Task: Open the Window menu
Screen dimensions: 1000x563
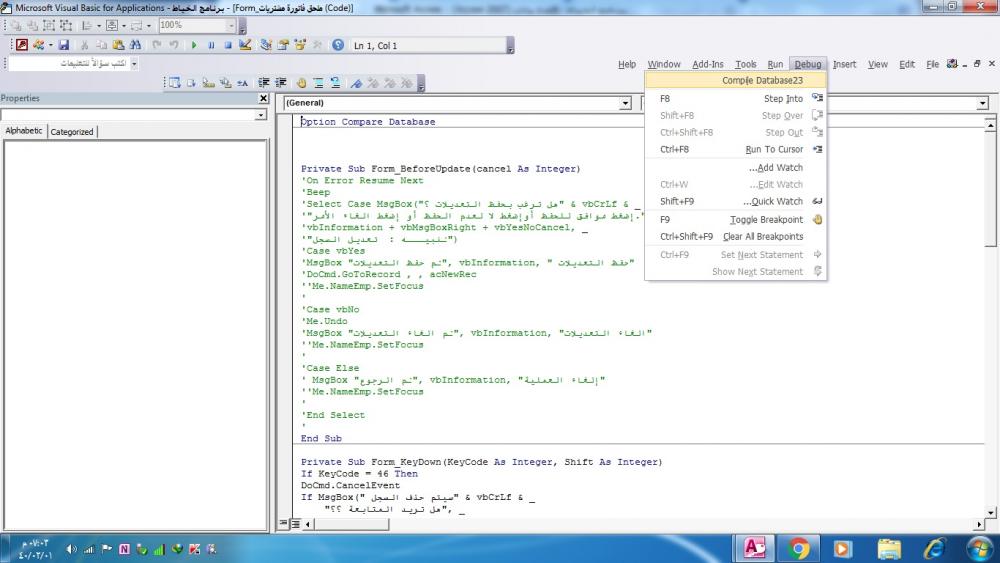Action: click(x=664, y=64)
